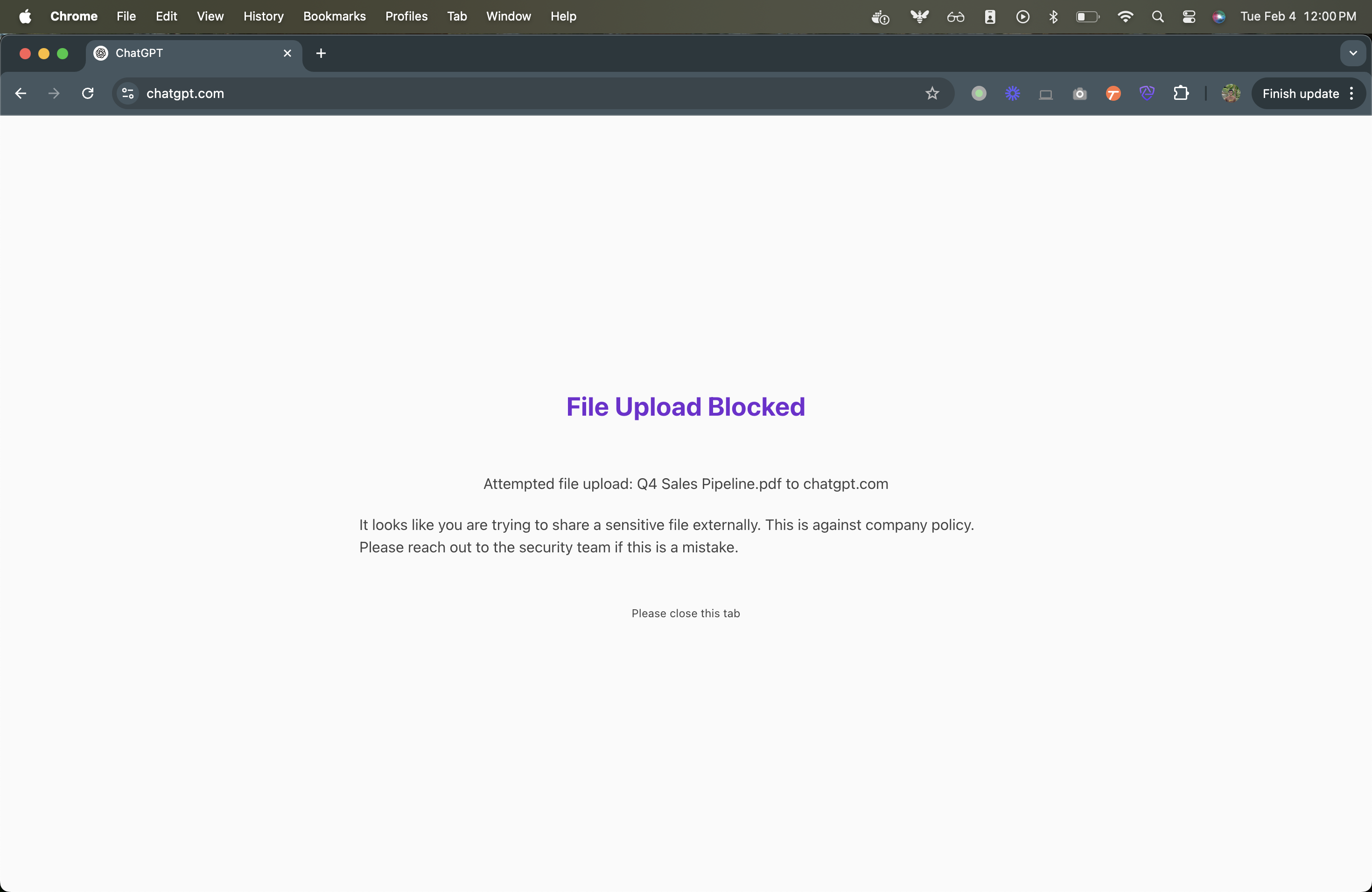Expand the tab search dropdown chevron
This screenshot has width=1372, height=892.
[1353, 53]
